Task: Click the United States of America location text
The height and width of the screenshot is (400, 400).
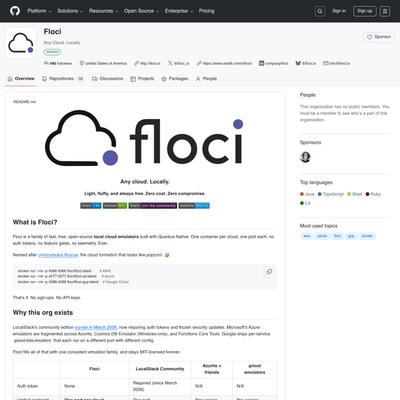Action: (106, 63)
